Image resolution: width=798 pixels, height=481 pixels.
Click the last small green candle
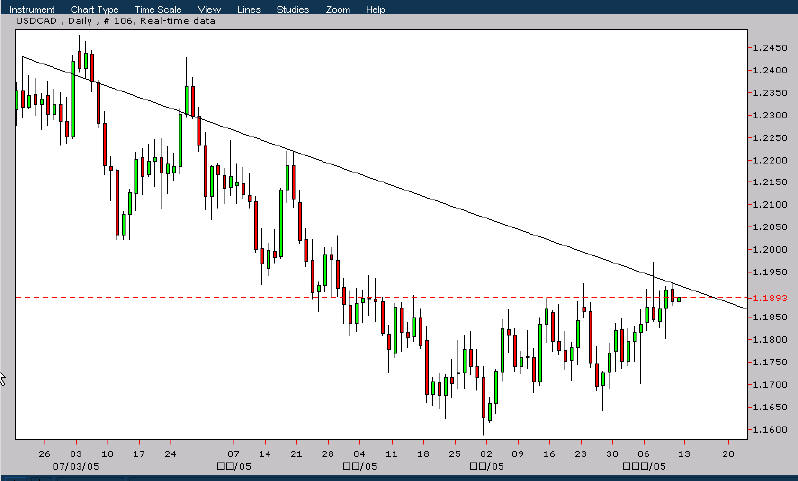click(678, 299)
